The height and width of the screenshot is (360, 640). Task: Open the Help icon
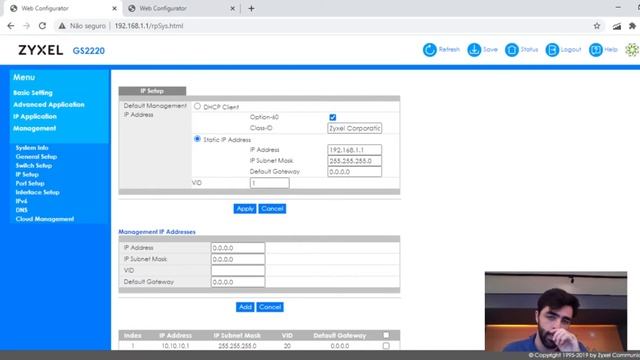[x=596, y=50]
